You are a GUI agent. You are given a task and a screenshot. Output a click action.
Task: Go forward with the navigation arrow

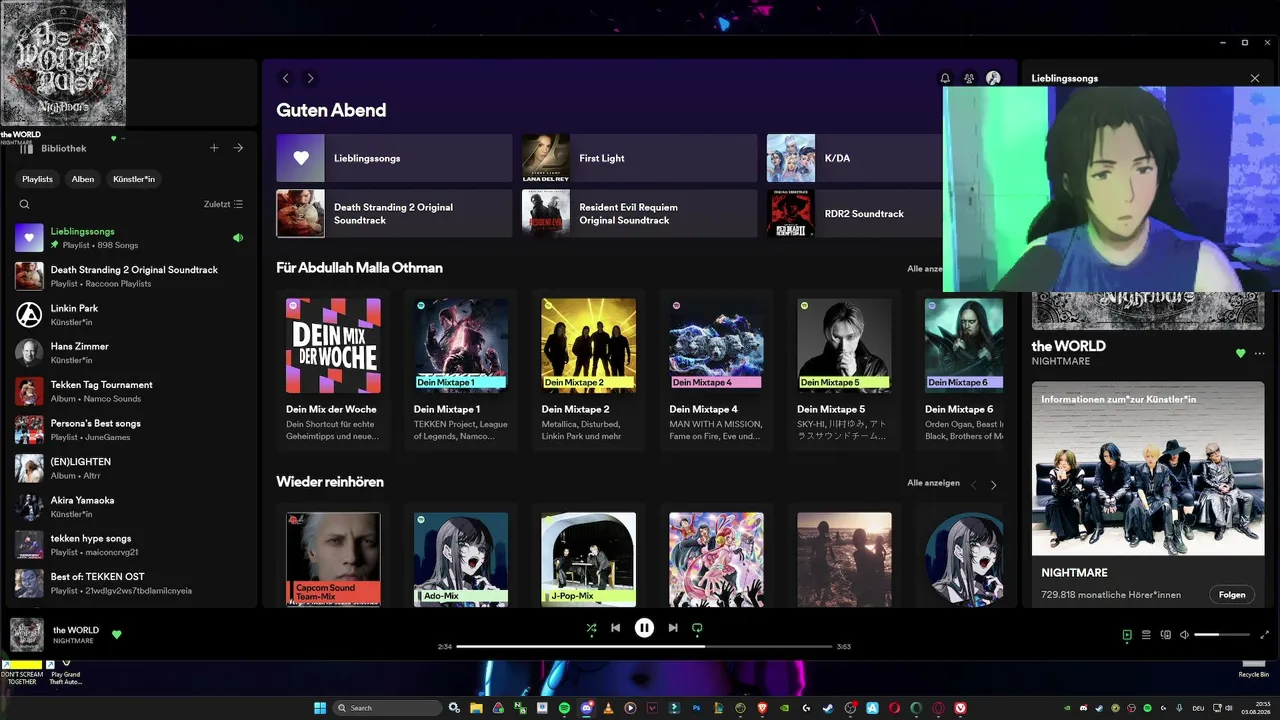[310, 78]
